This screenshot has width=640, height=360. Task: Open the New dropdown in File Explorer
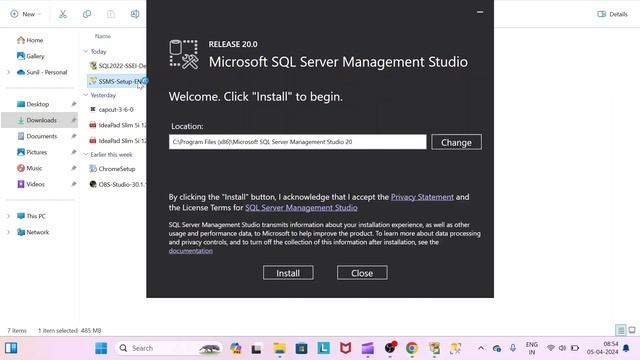(26, 14)
